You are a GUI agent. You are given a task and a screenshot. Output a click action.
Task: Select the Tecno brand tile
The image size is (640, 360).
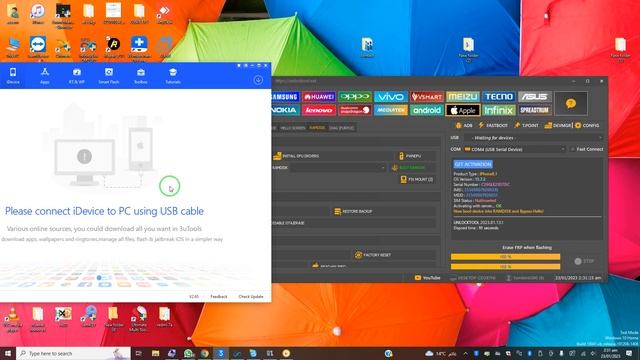point(499,97)
